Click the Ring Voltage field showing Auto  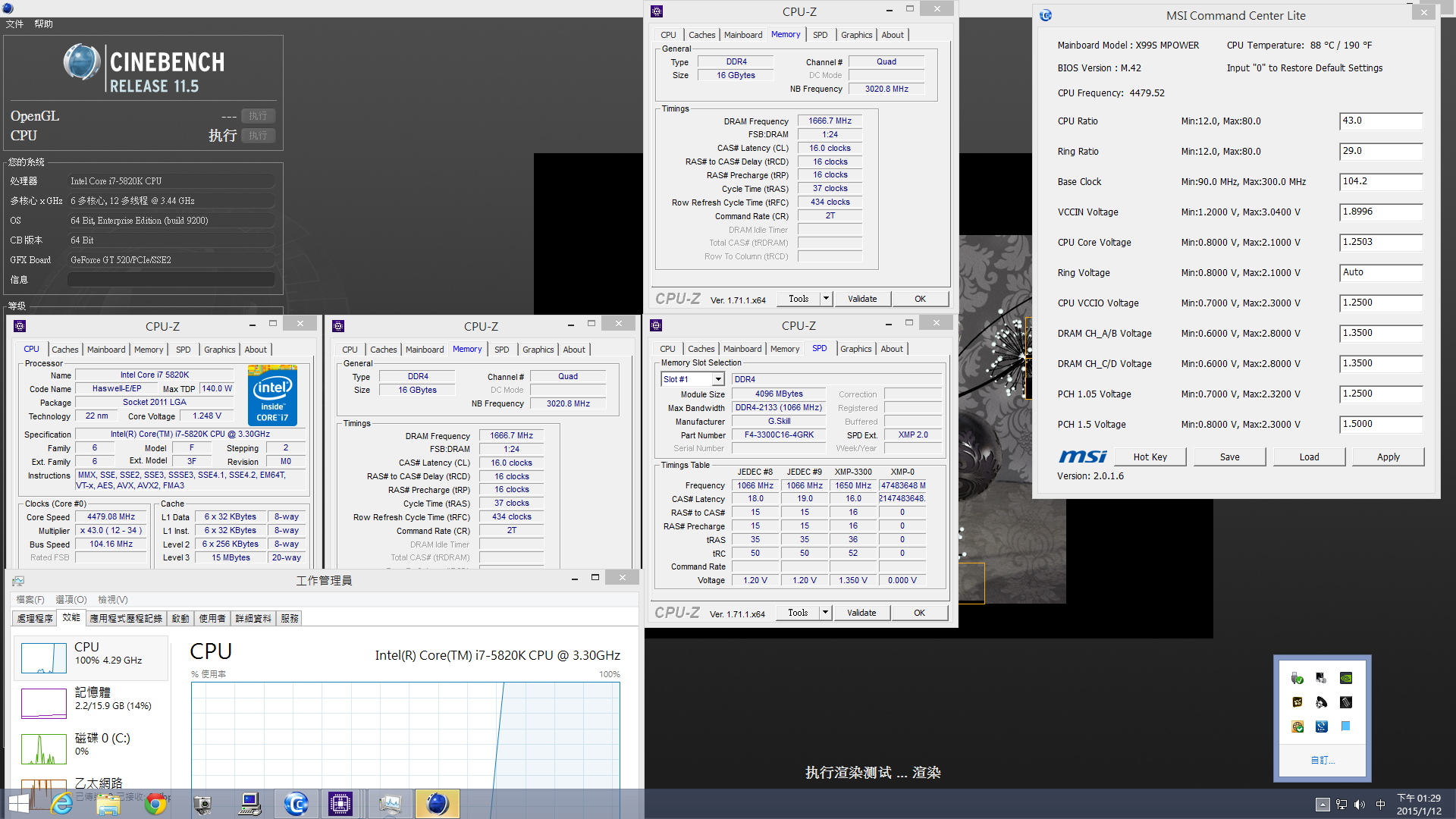[x=1381, y=273]
